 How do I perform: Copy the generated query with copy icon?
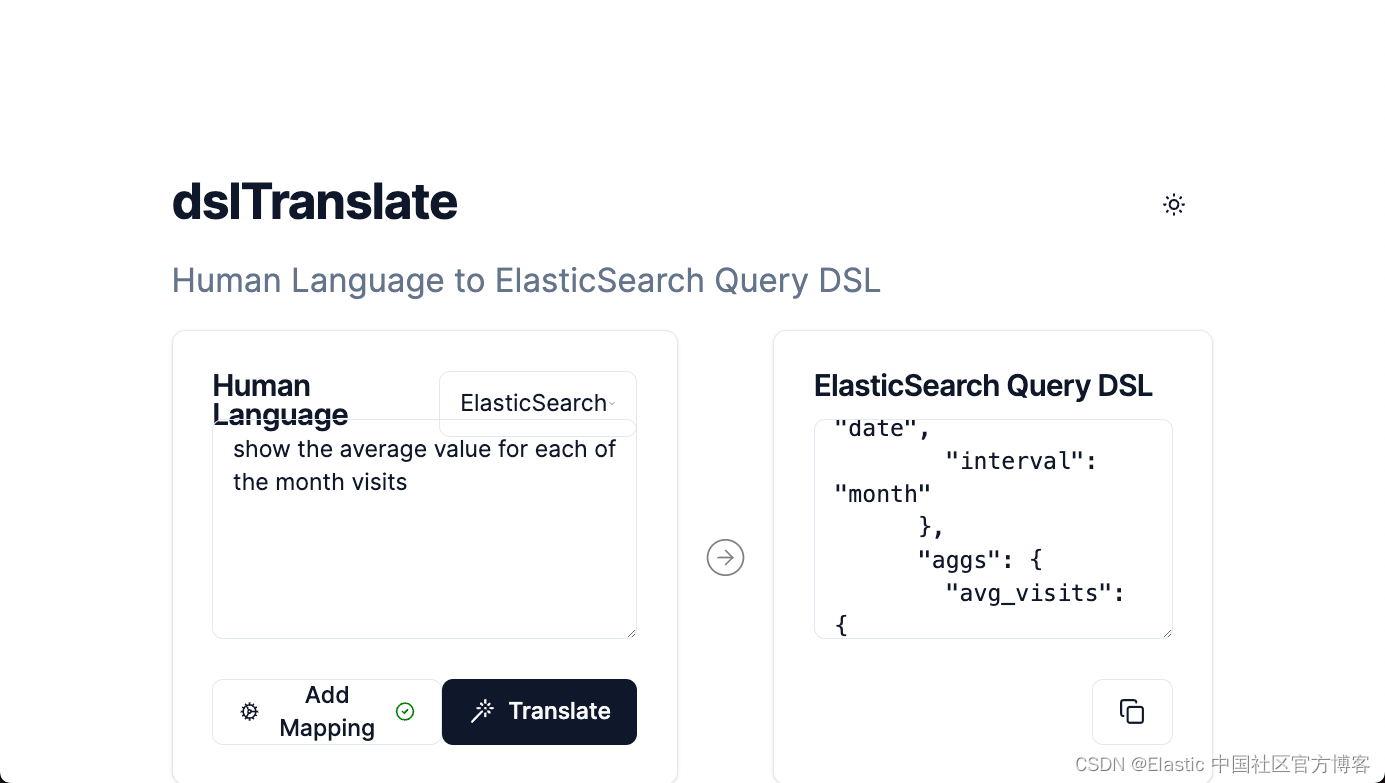tap(1132, 712)
